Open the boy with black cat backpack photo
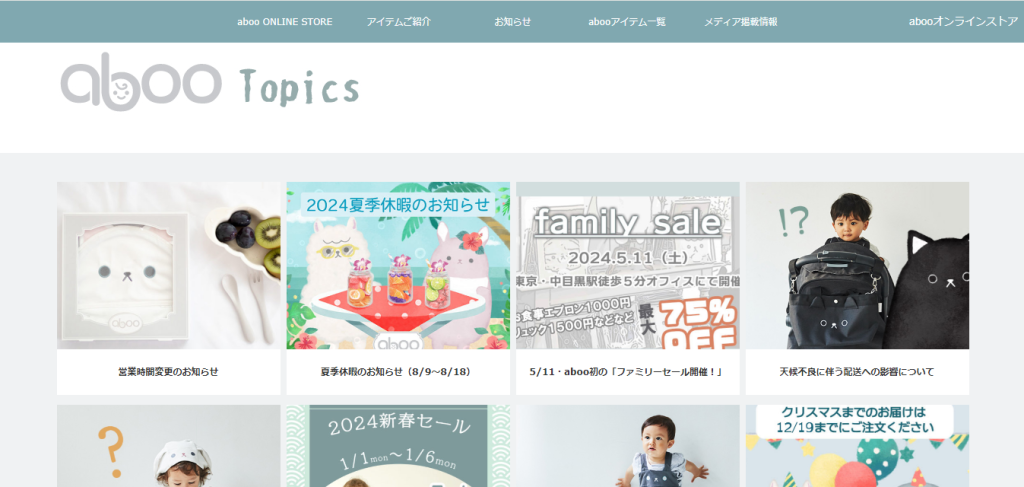This screenshot has height=487, width=1024. (x=857, y=266)
